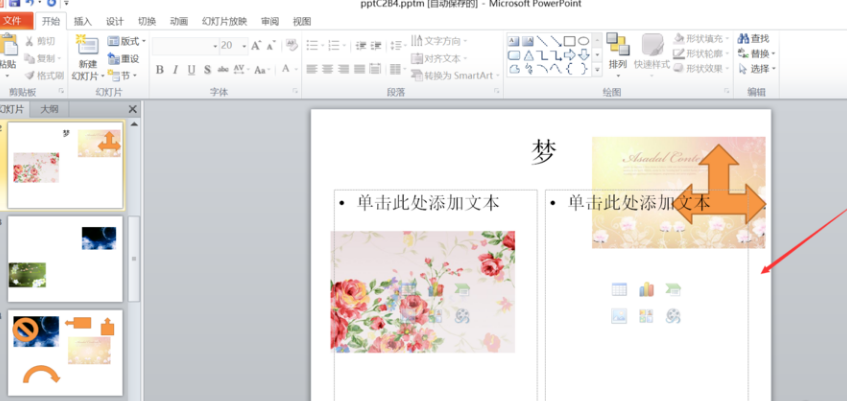This screenshot has width=847, height=401.
Task: Select the rectangle shape in shapes gallery
Action: tap(569, 41)
